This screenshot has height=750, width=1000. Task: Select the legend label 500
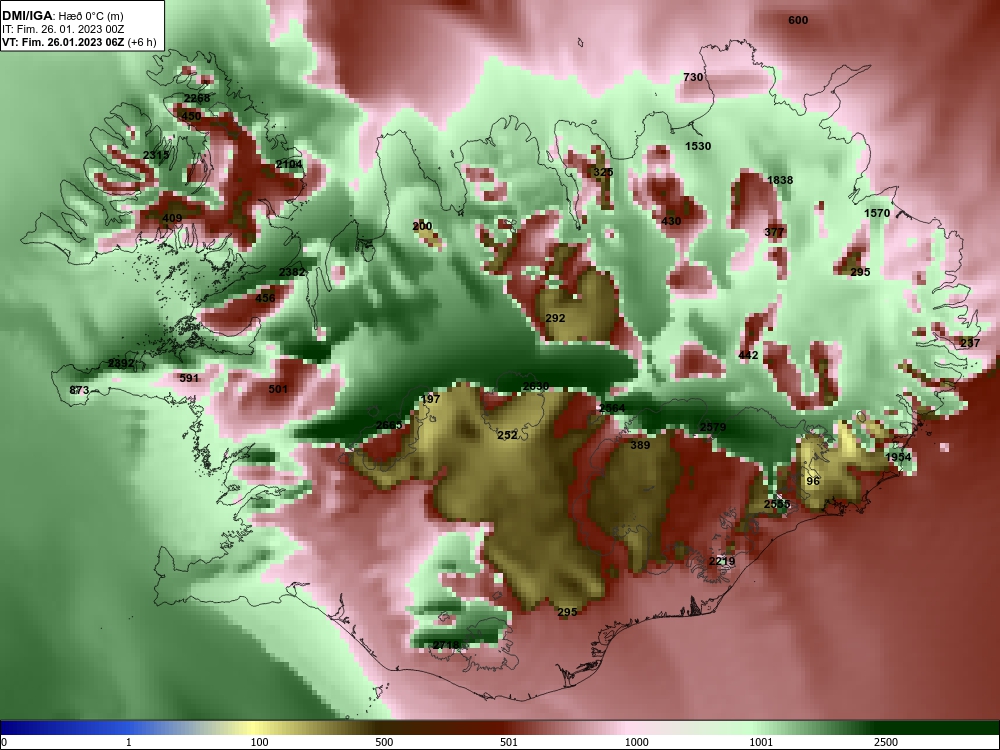[384, 742]
